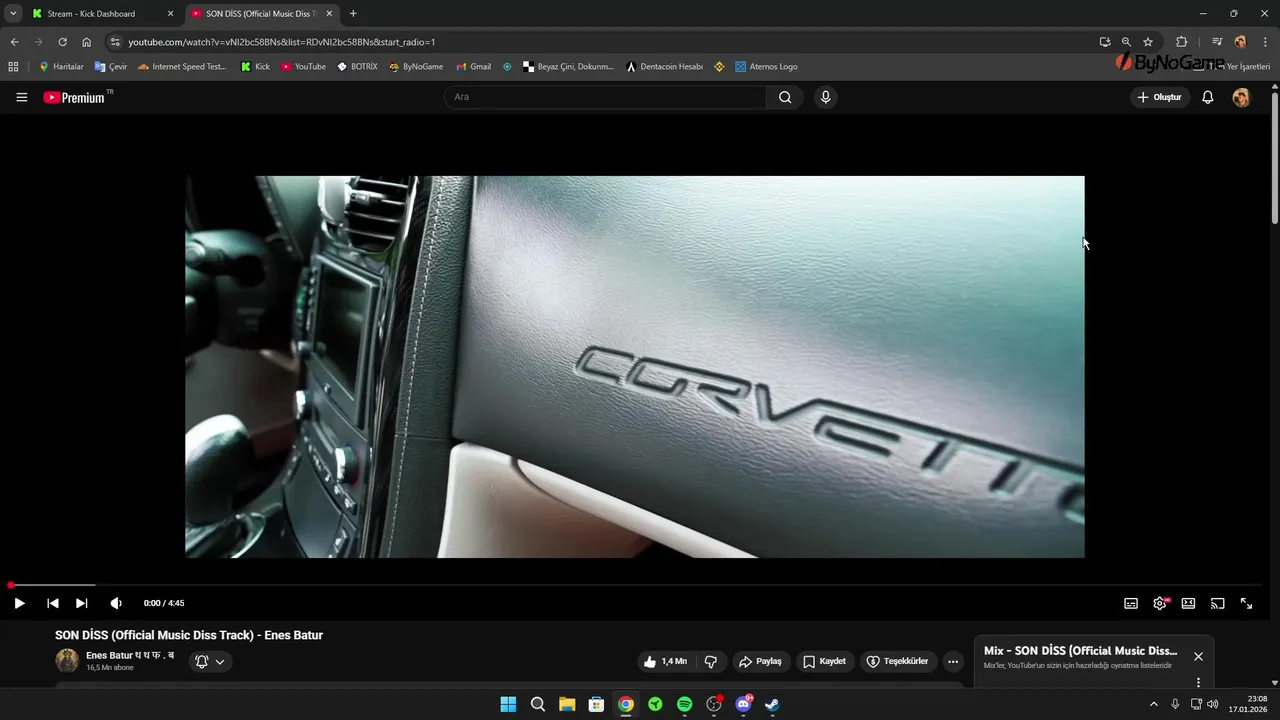
Task: Mute the player volume
Action: tap(116, 603)
